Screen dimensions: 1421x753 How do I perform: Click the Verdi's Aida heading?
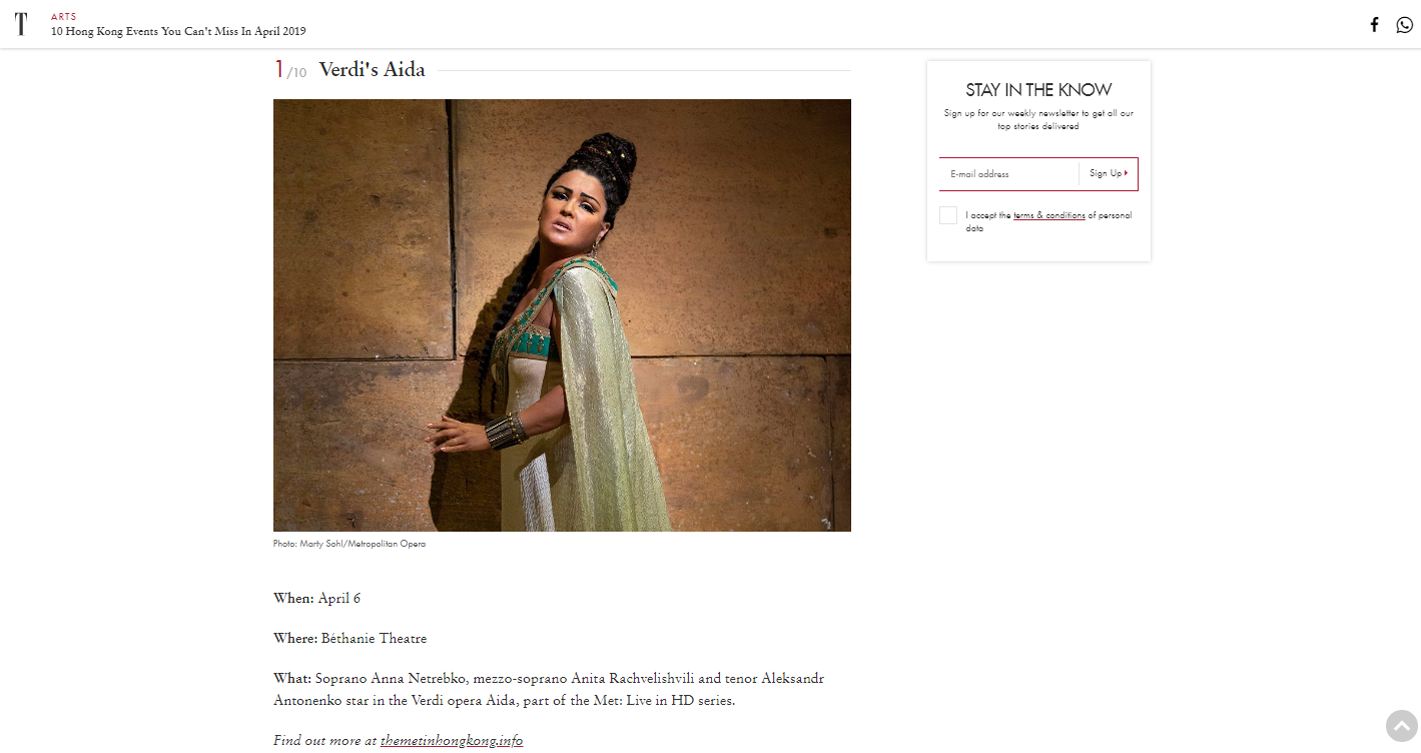pos(372,70)
